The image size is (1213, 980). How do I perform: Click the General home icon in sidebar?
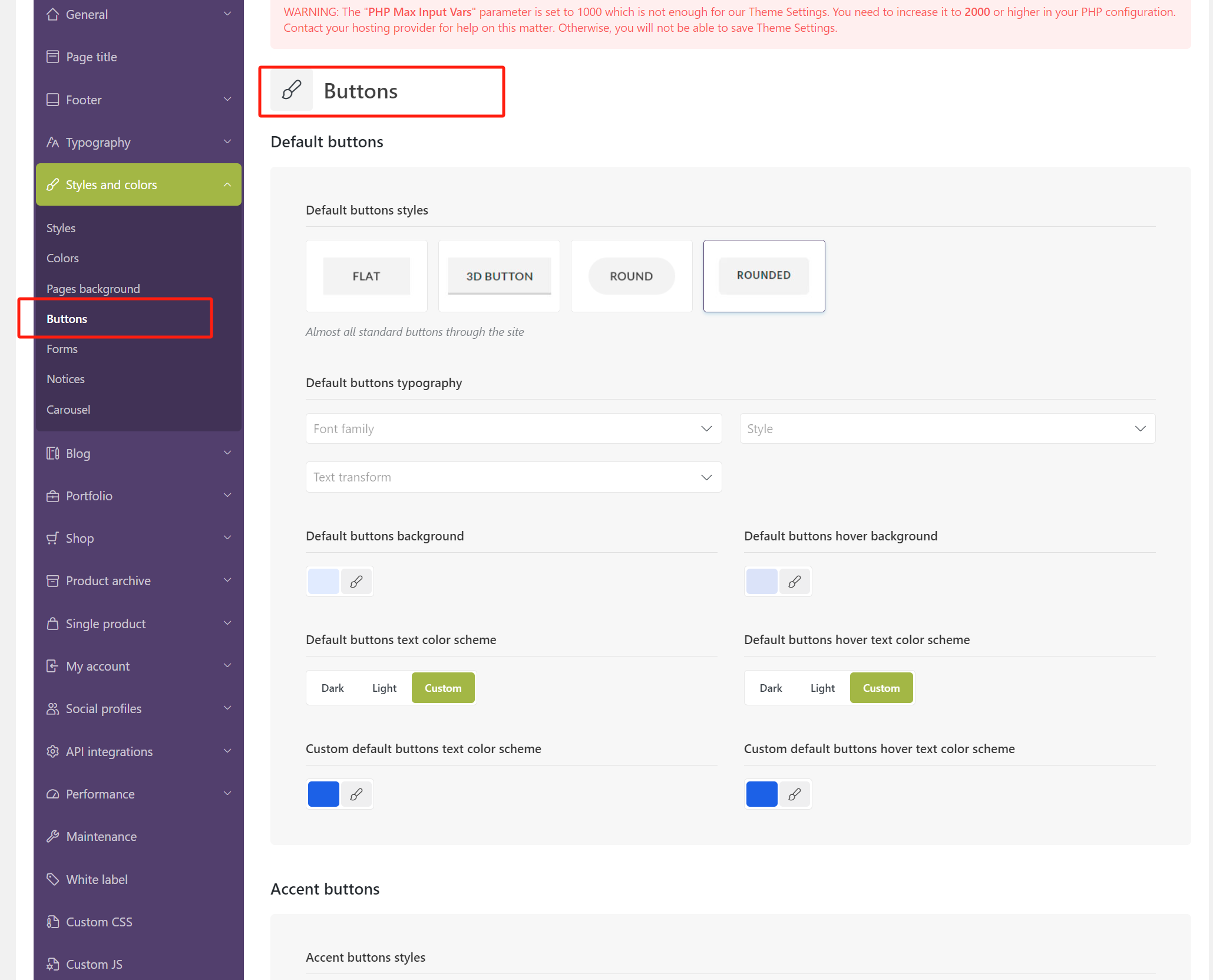tap(52, 14)
